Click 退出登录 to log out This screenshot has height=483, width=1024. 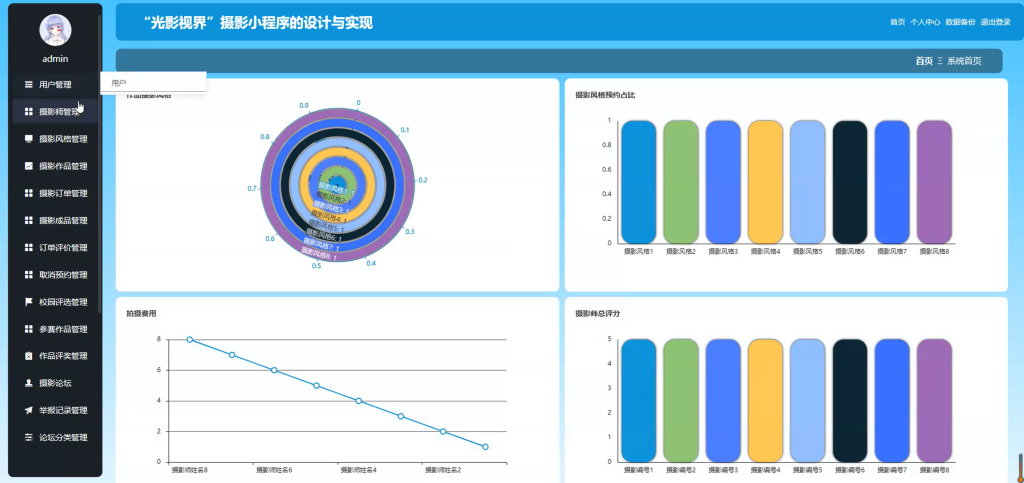pyautogui.click(x=996, y=22)
